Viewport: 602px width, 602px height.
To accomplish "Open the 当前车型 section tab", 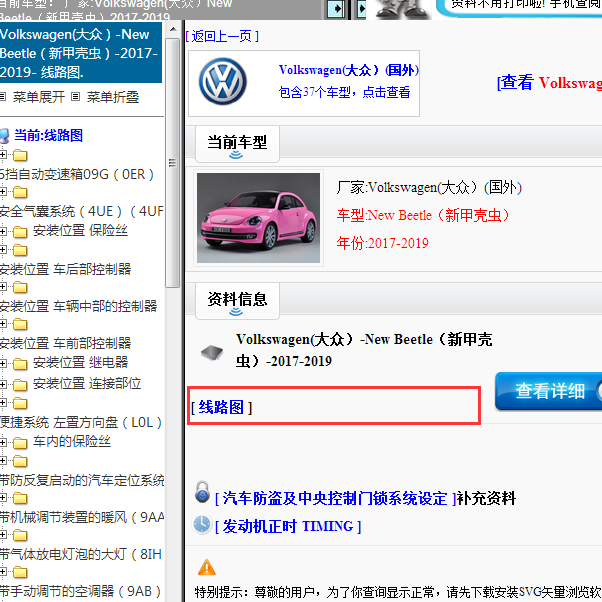I will coord(237,144).
